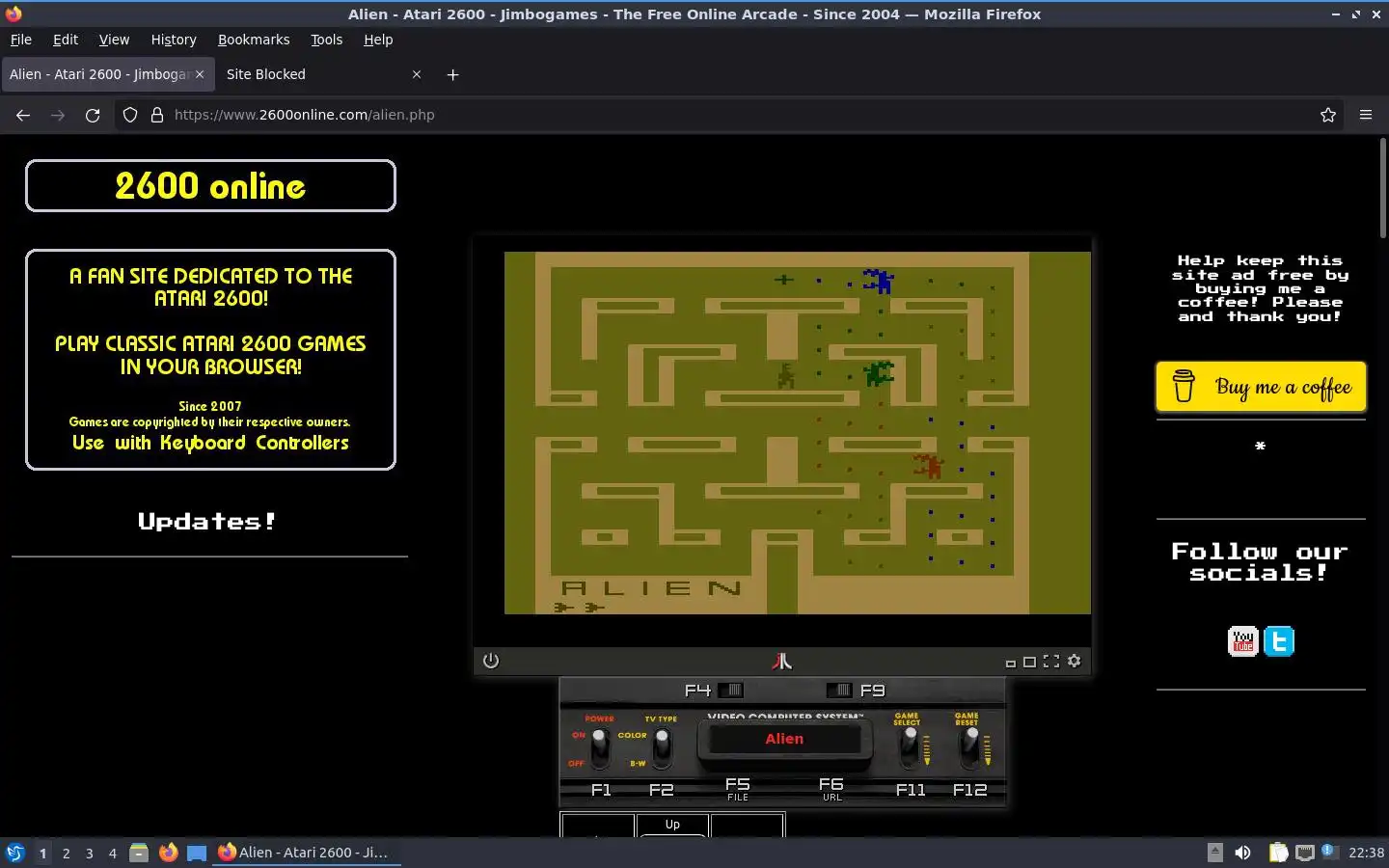This screenshot has height=868, width=1389.
Task: Click the Alien Firefox taskbar window button
Action: click(306, 853)
